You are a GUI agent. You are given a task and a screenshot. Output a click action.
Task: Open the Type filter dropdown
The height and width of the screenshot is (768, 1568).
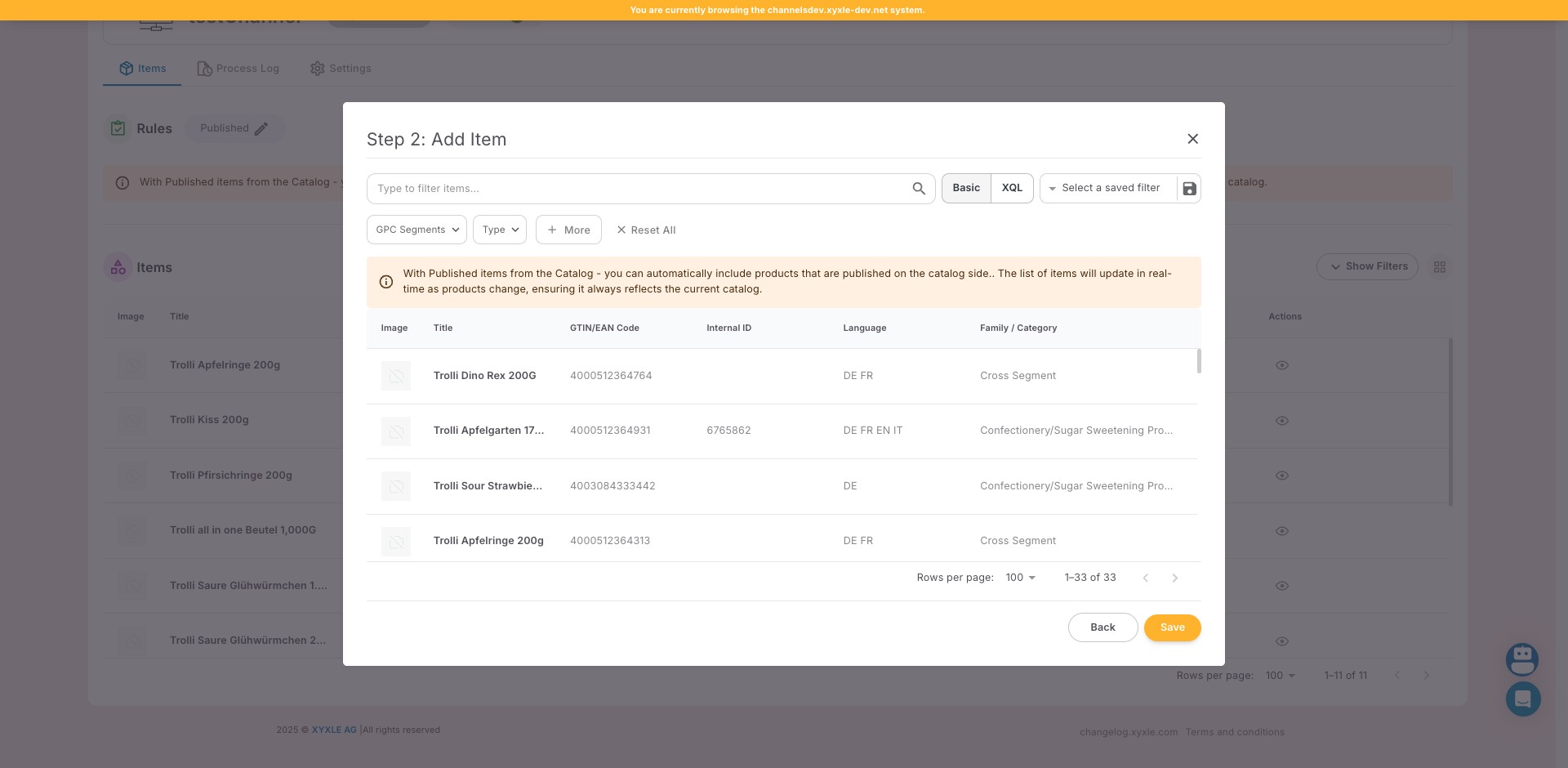pyautogui.click(x=500, y=230)
